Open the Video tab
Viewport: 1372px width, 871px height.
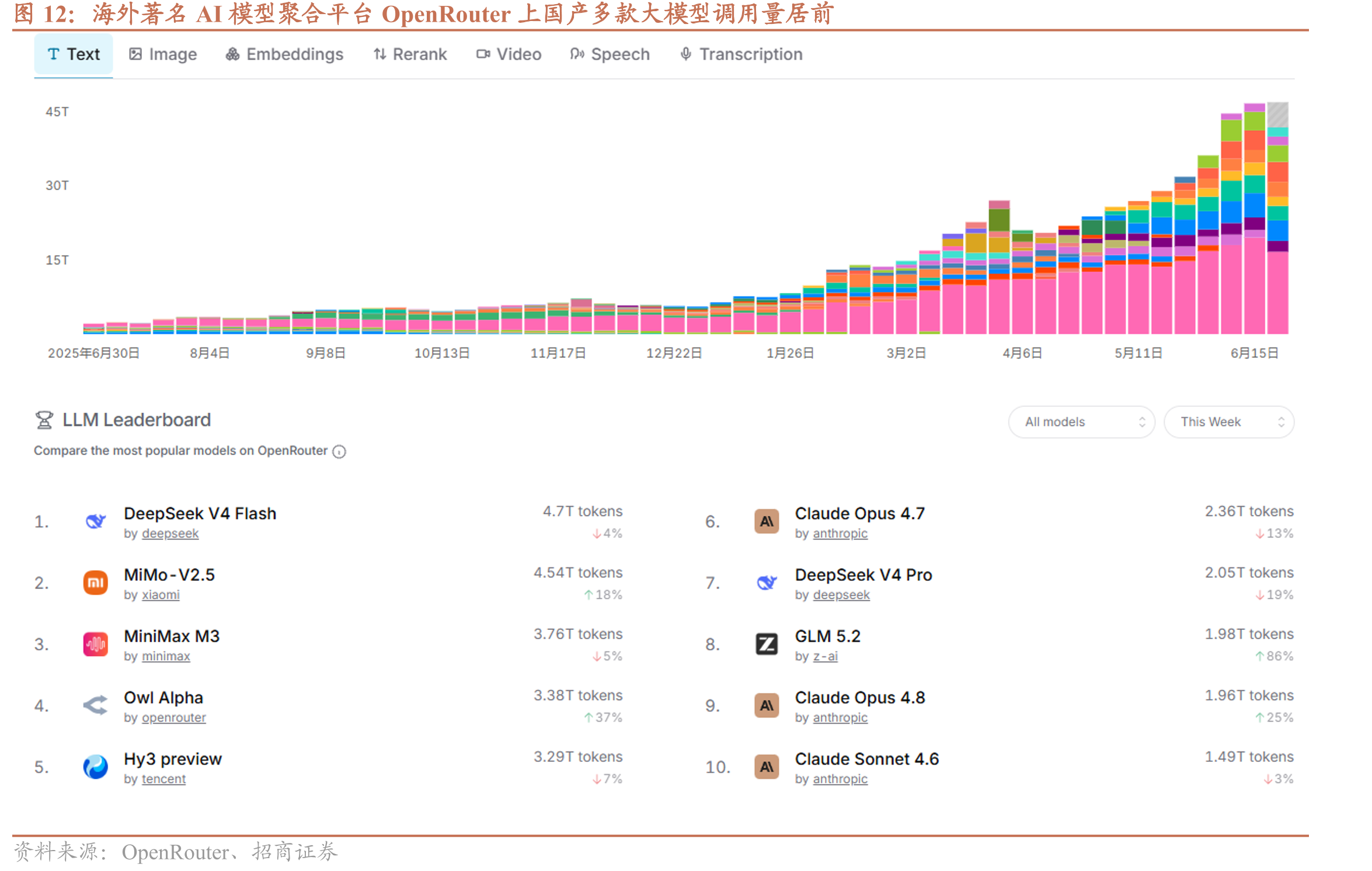[509, 54]
